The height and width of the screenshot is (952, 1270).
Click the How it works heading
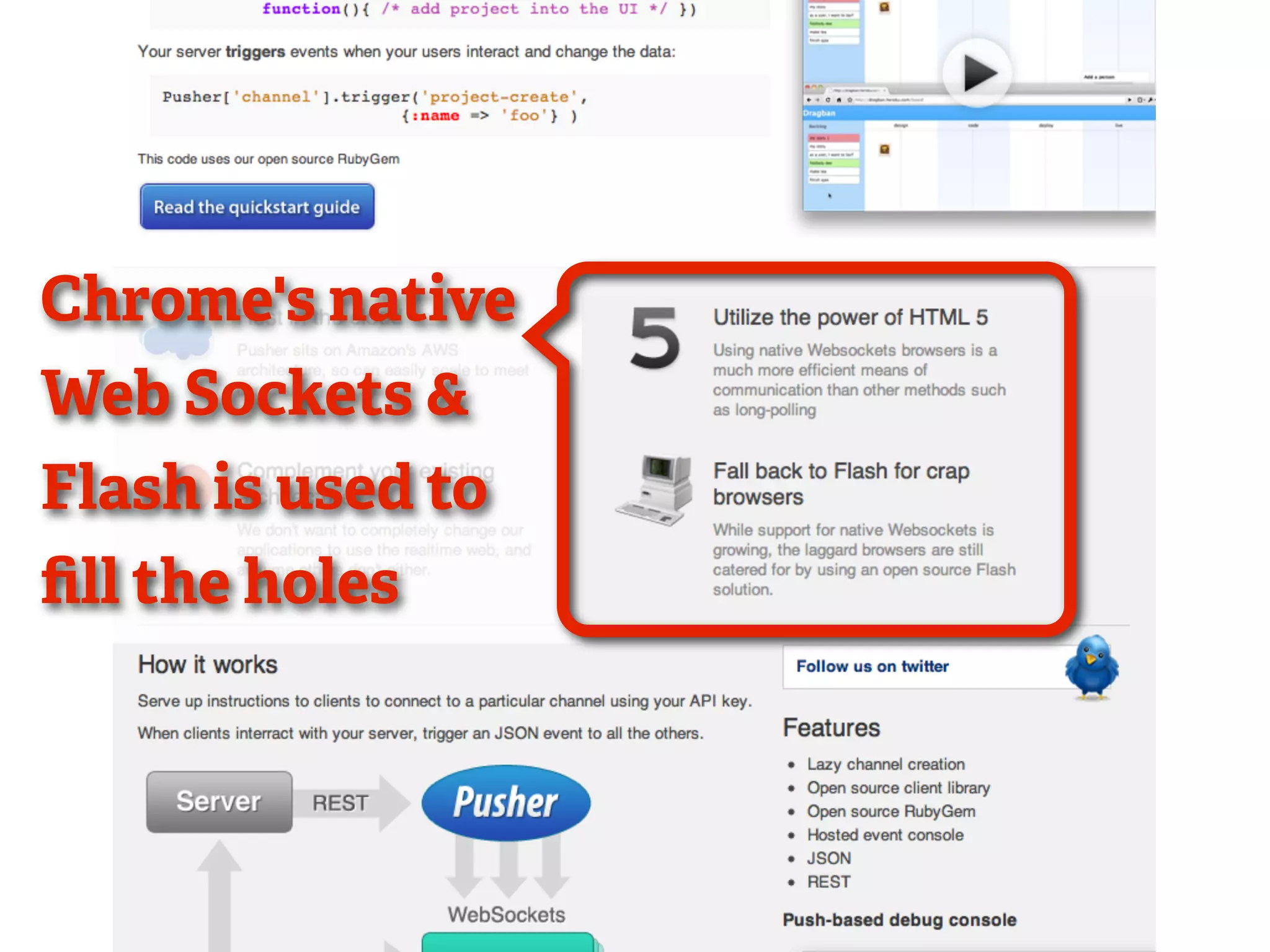click(x=208, y=664)
